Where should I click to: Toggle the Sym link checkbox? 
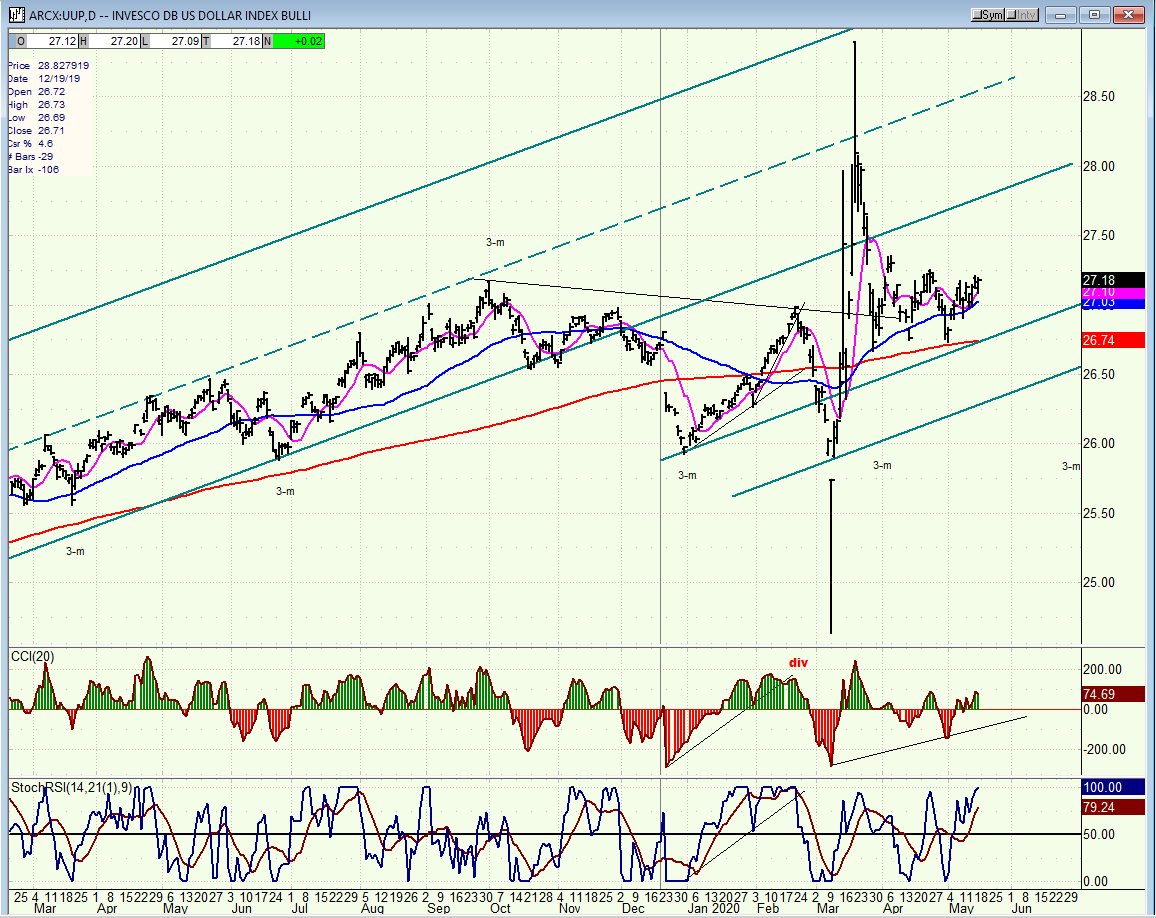pos(989,15)
